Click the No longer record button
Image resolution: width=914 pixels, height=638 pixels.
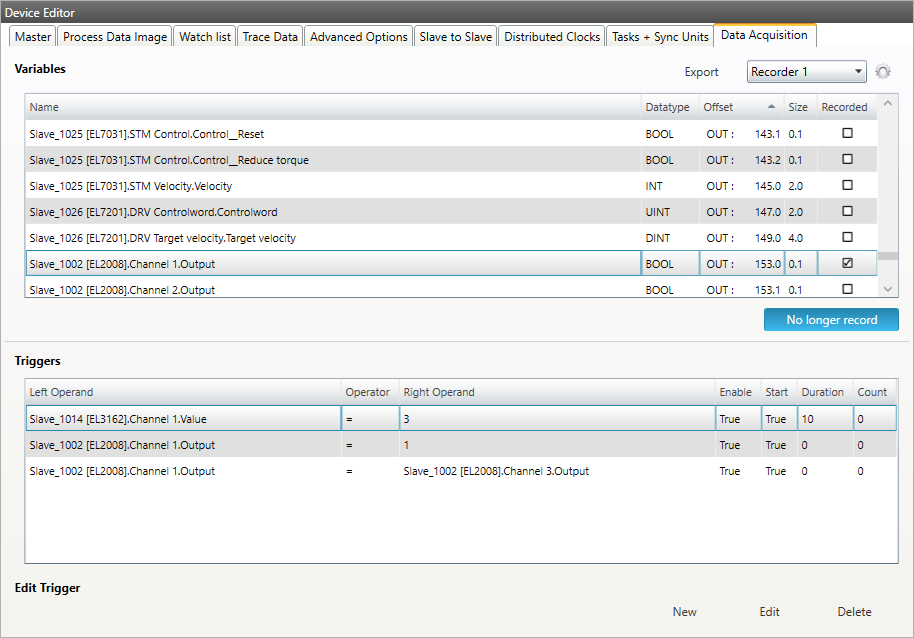click(831, 320)
